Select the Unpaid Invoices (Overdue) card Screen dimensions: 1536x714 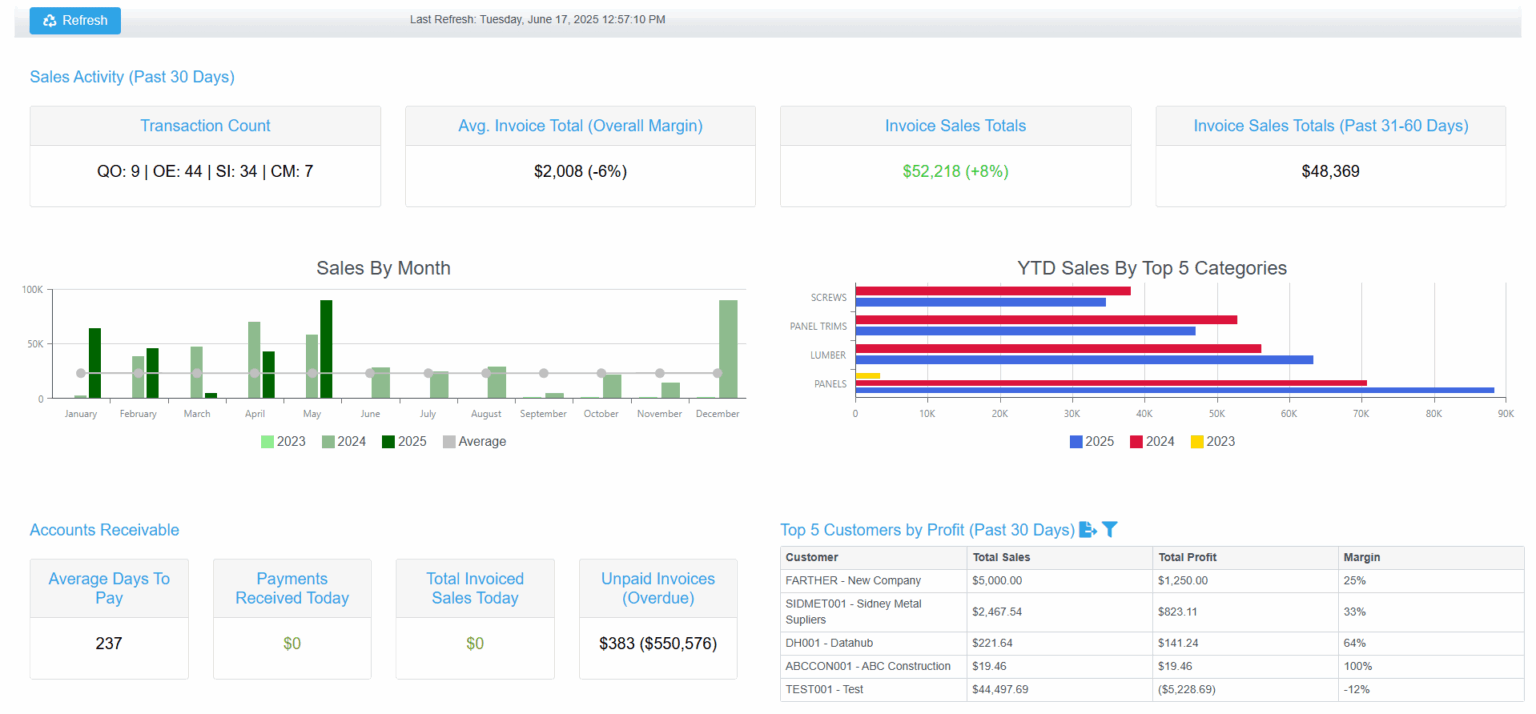point(658,618)
